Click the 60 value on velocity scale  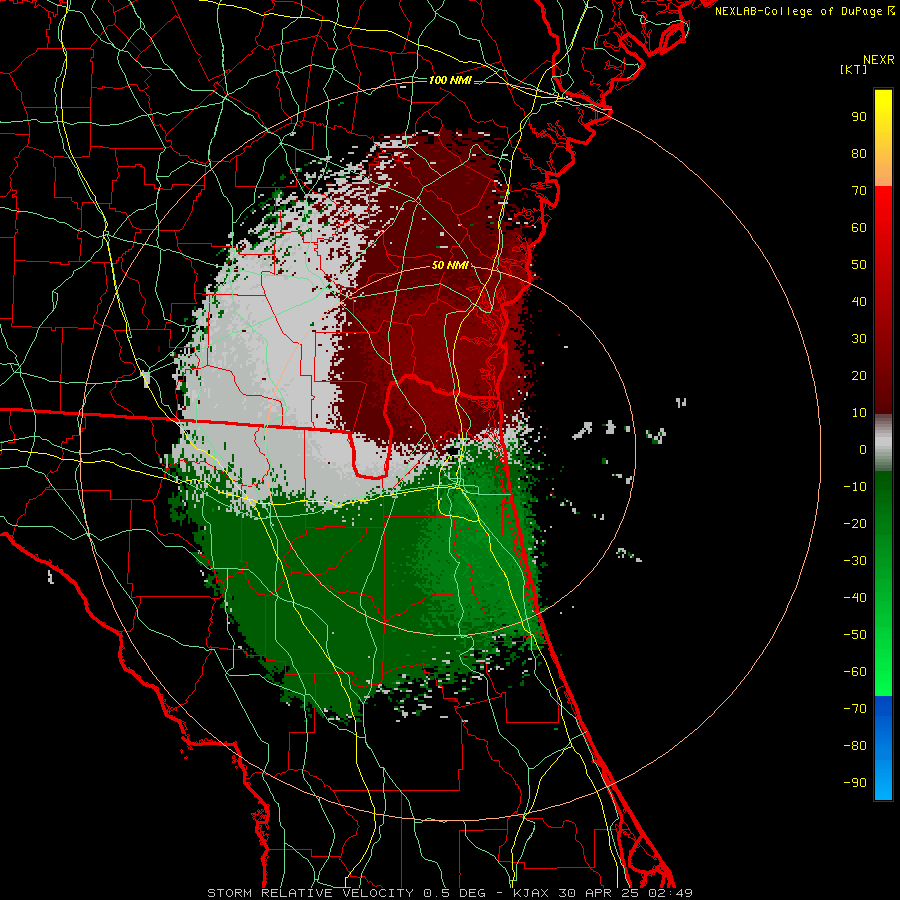859,228
